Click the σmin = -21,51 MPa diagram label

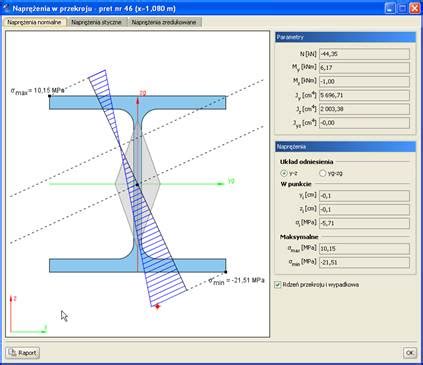click(x=236, y=281)
